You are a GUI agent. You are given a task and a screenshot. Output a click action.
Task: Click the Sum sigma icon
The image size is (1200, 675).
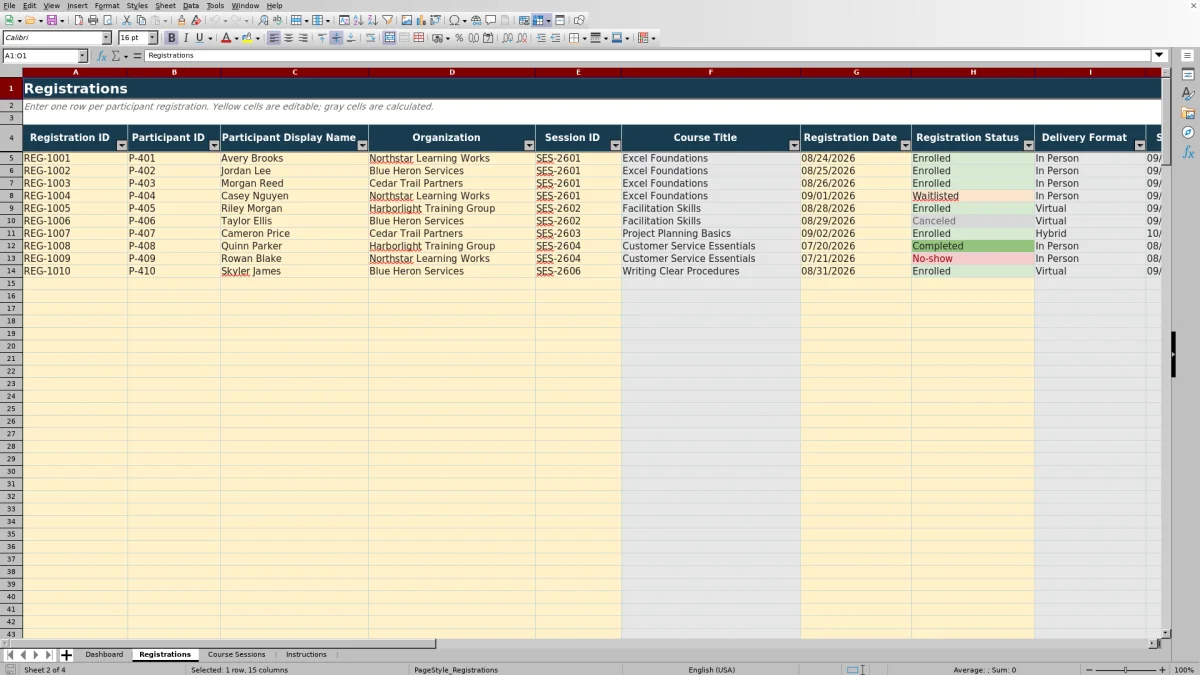[115, 56]
